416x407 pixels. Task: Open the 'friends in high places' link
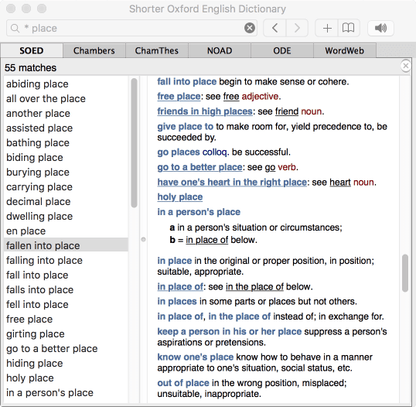pyautogui.click(x=205, y=111)
